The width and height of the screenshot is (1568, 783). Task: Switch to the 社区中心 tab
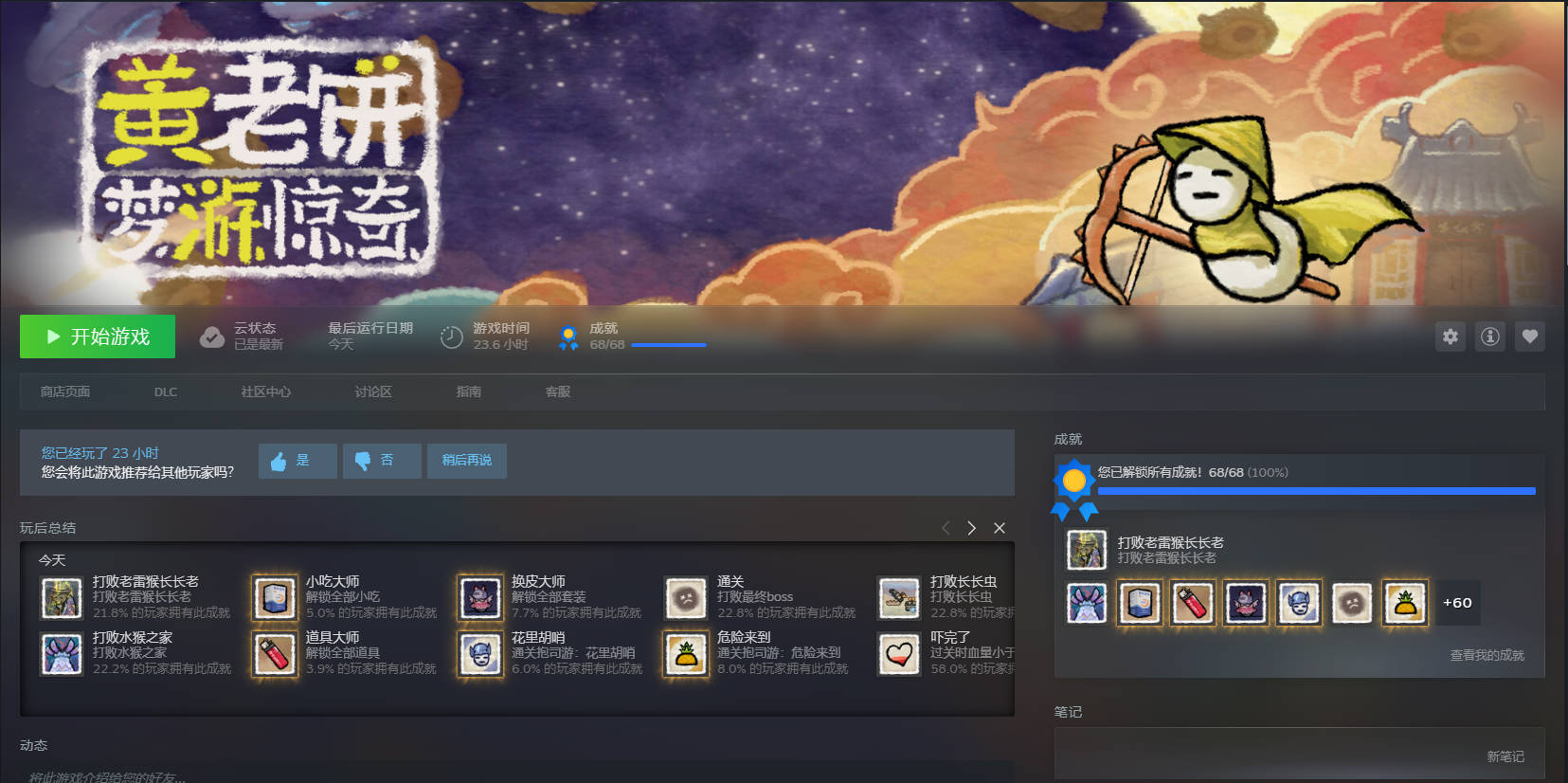tap(265, 391)
